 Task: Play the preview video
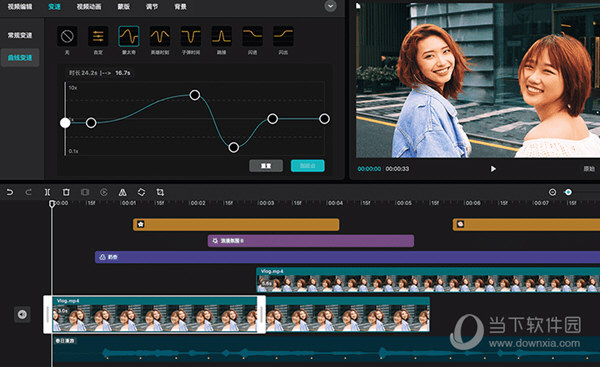493,169
